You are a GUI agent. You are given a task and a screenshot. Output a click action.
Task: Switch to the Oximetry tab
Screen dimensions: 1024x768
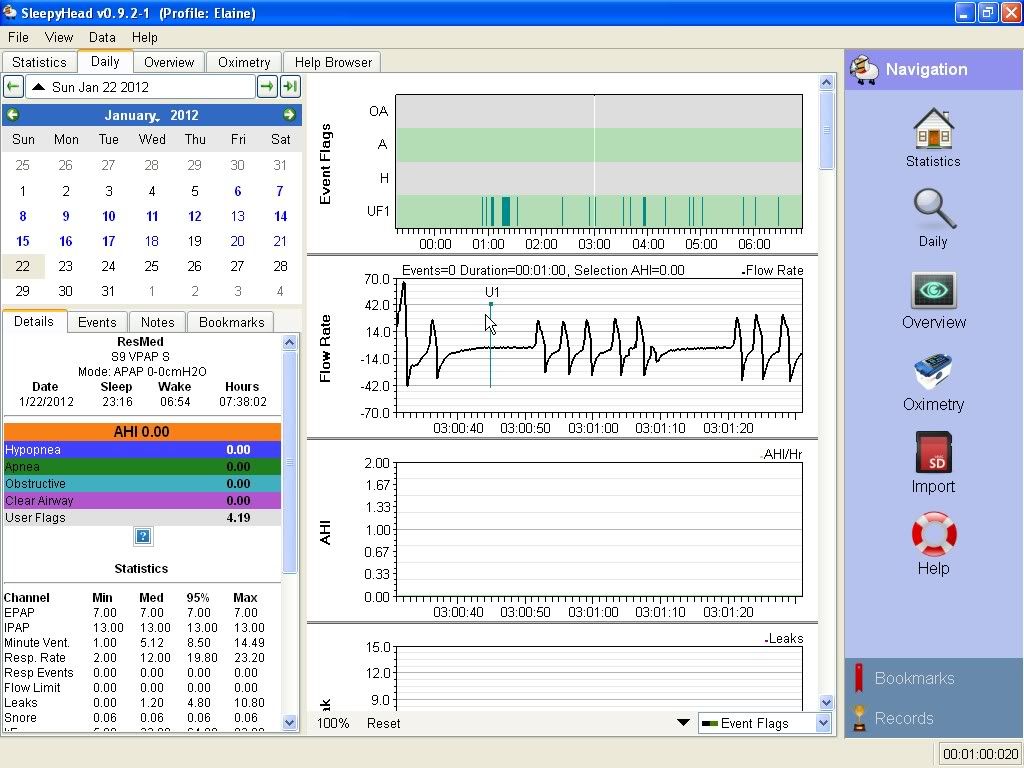244,62
